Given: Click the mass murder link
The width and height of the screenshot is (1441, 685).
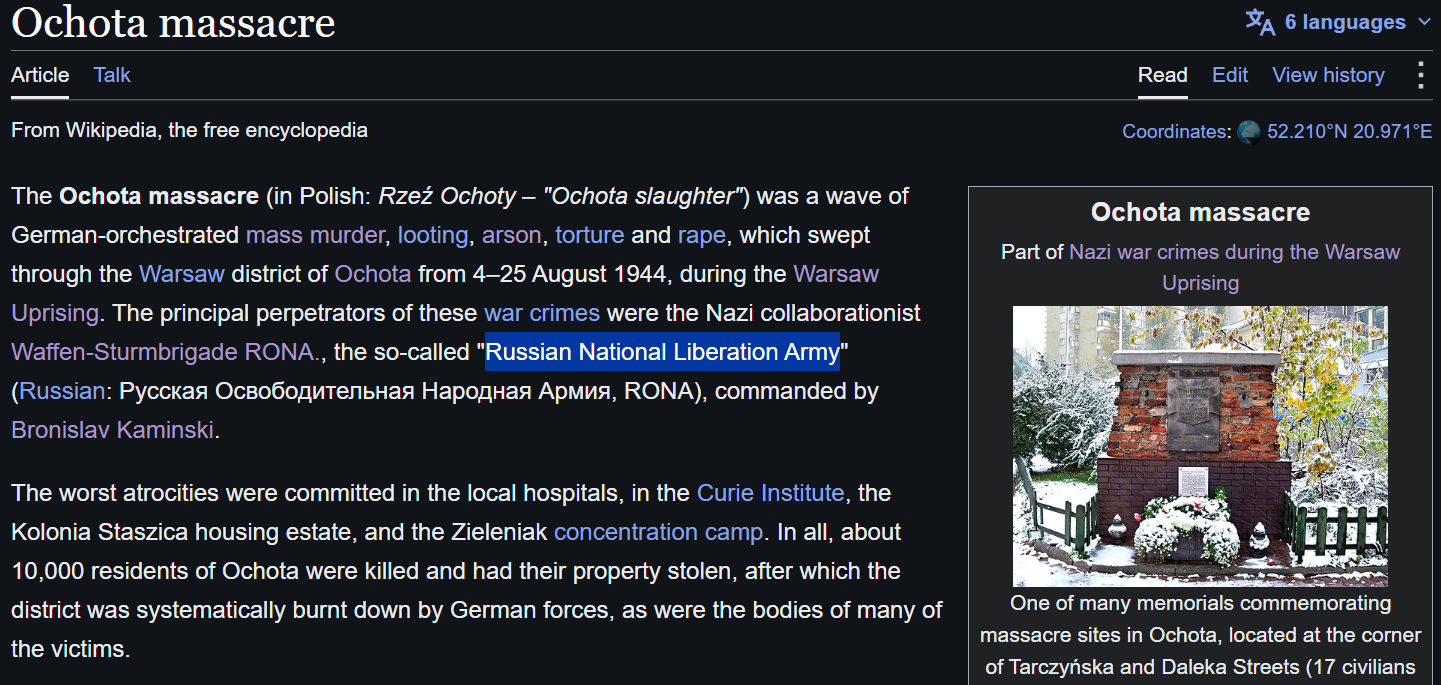Looking at the screenshot, I should pyautogui.click(x=315, y=235).
